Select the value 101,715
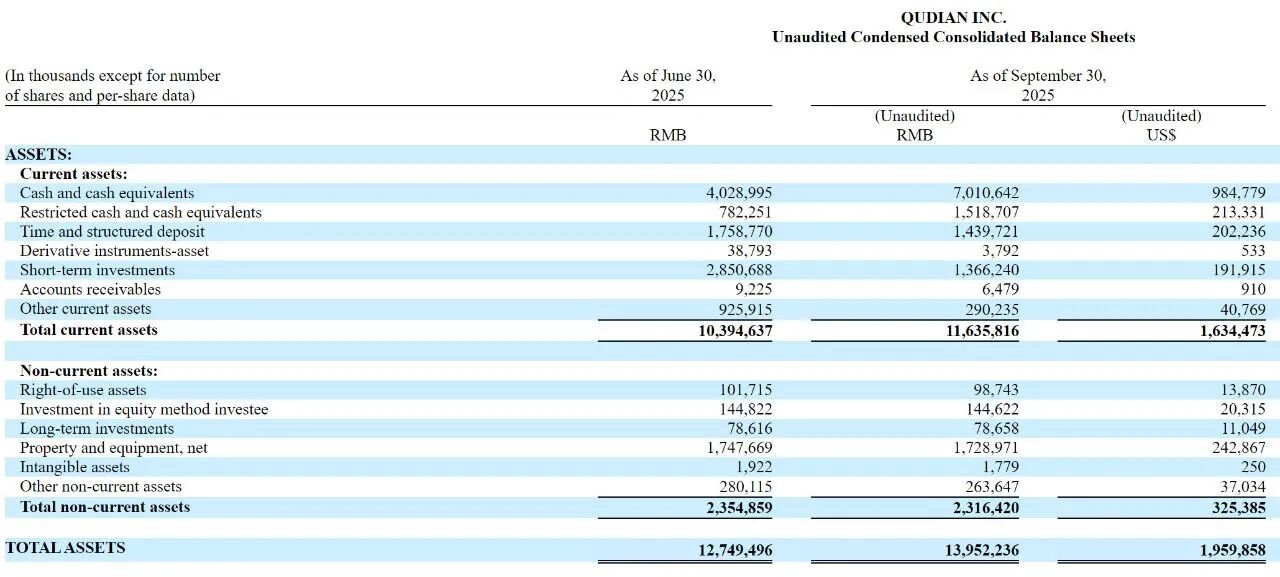The image size is (1280, 577). click(746, 390)
